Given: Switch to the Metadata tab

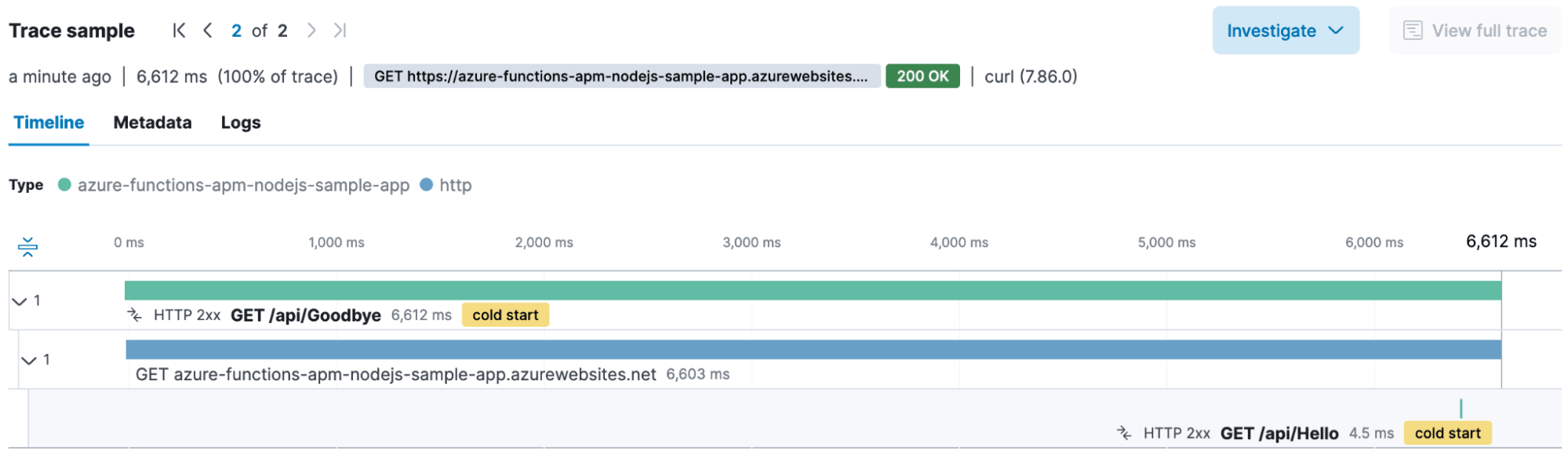Looking at the screenshot, I should pyautogui.click(x=152, y=123).
